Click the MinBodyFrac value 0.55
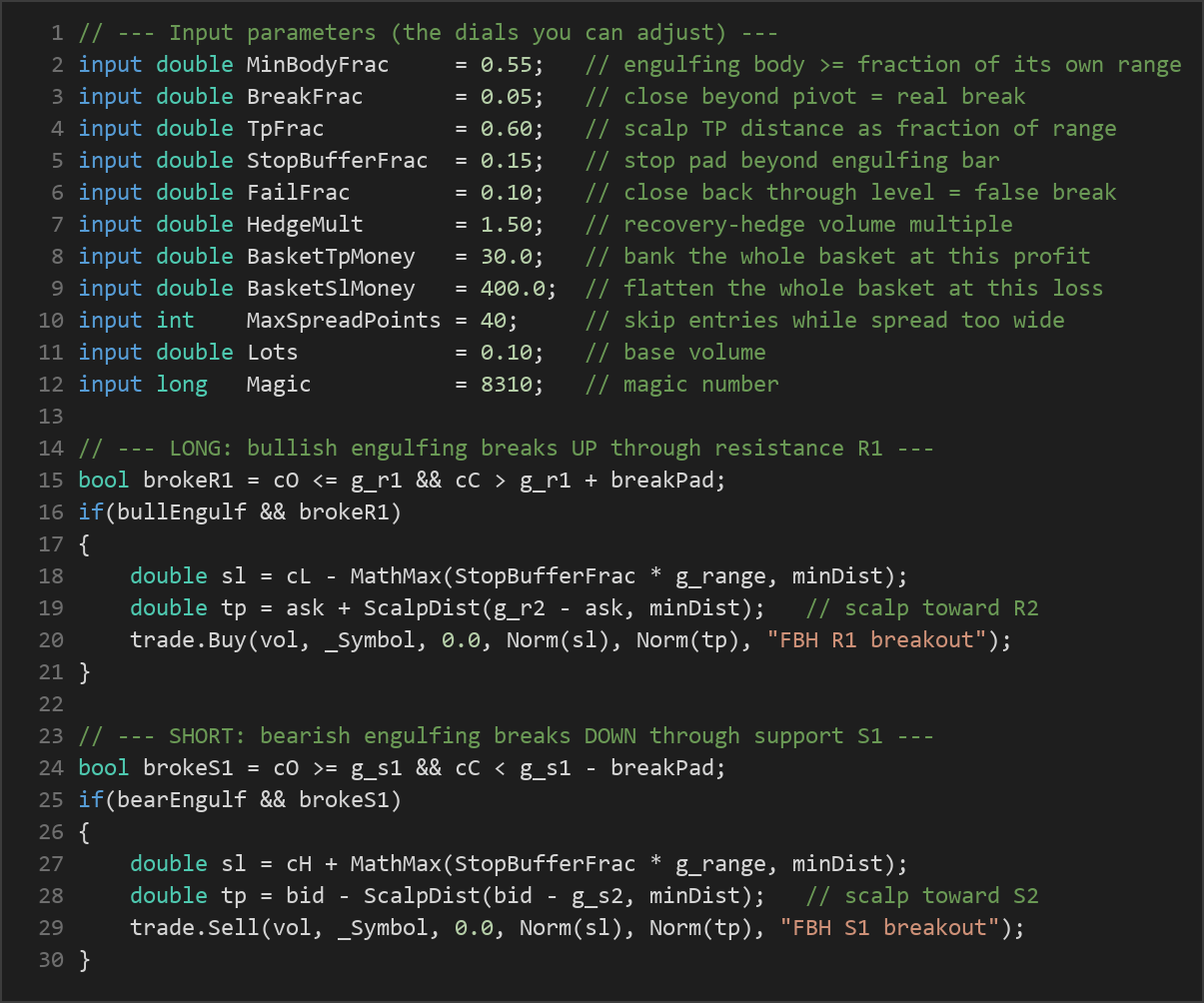Image resolution: width=1204 pixels, height=1003 pixels. 506,64
